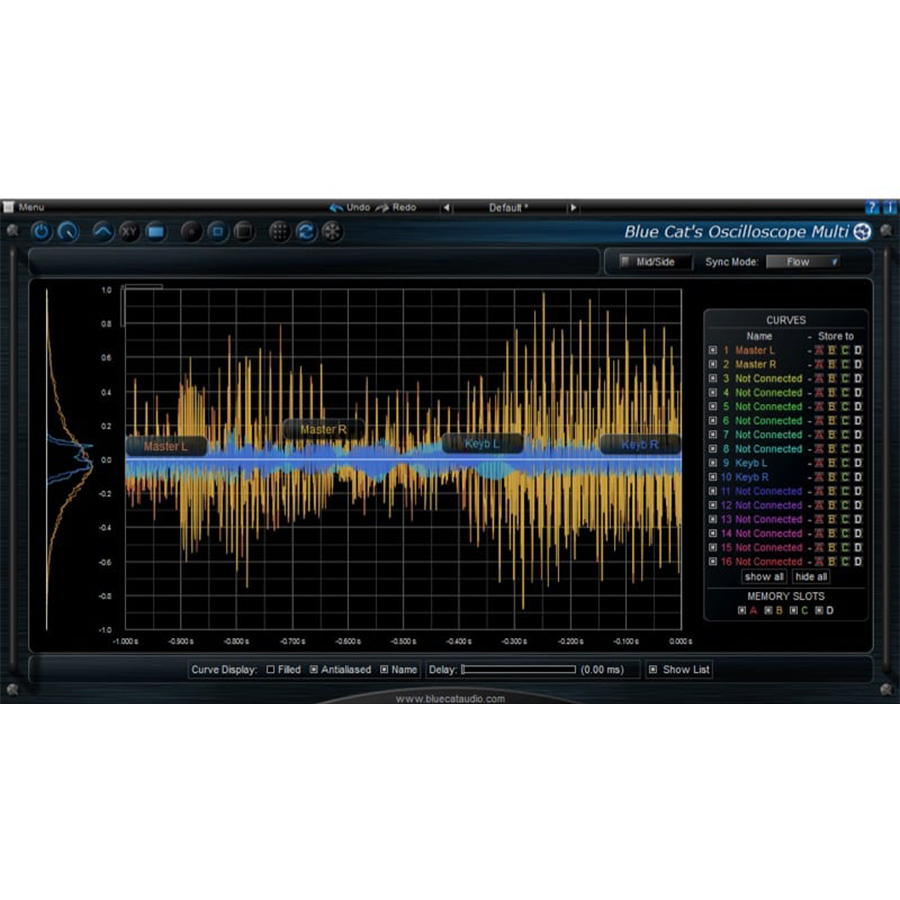Select the curve display mode icon
The image size is (900, 900).
(102, 231)
